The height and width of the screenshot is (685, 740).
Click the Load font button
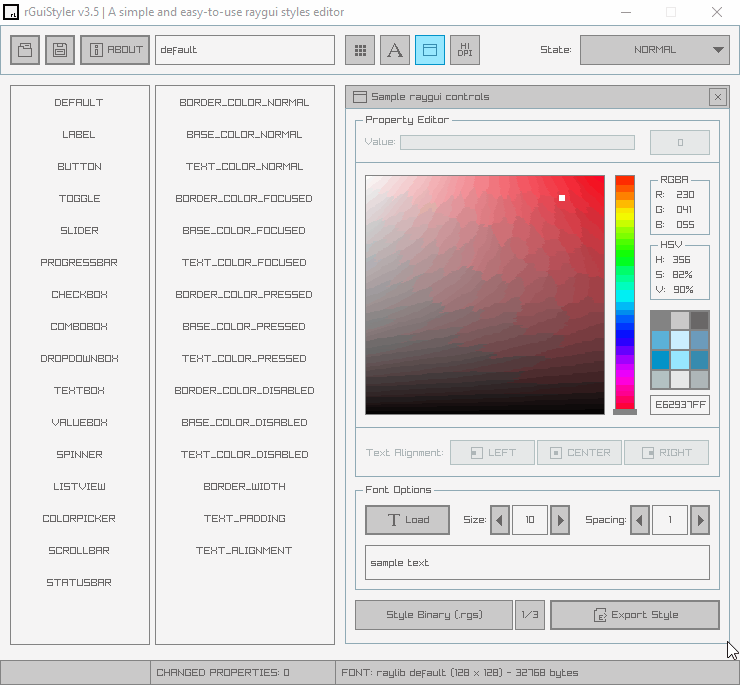[x=407, y=520]
